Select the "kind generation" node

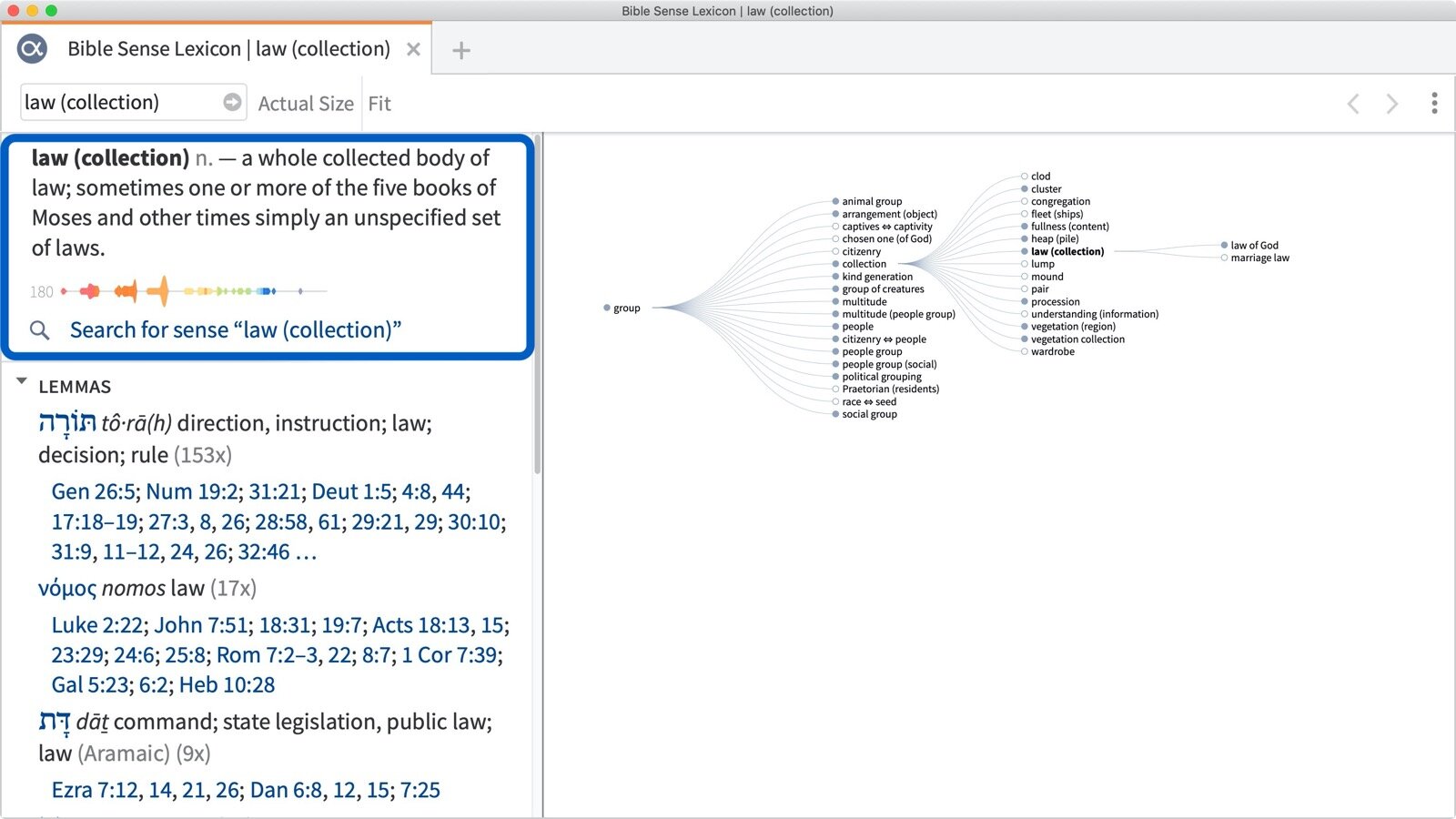872,277
